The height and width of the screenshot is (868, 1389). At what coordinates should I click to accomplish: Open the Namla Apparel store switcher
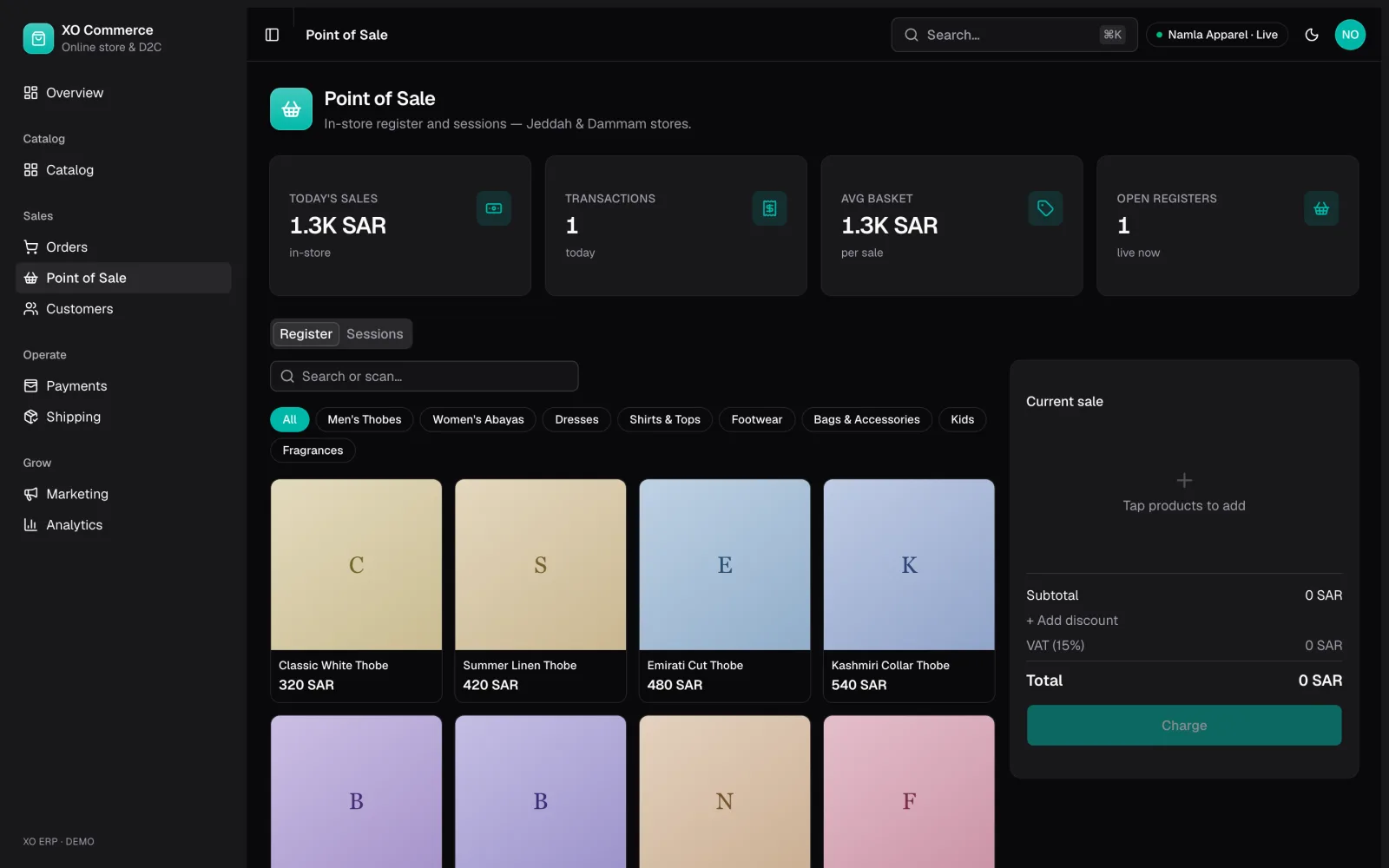1217,35
